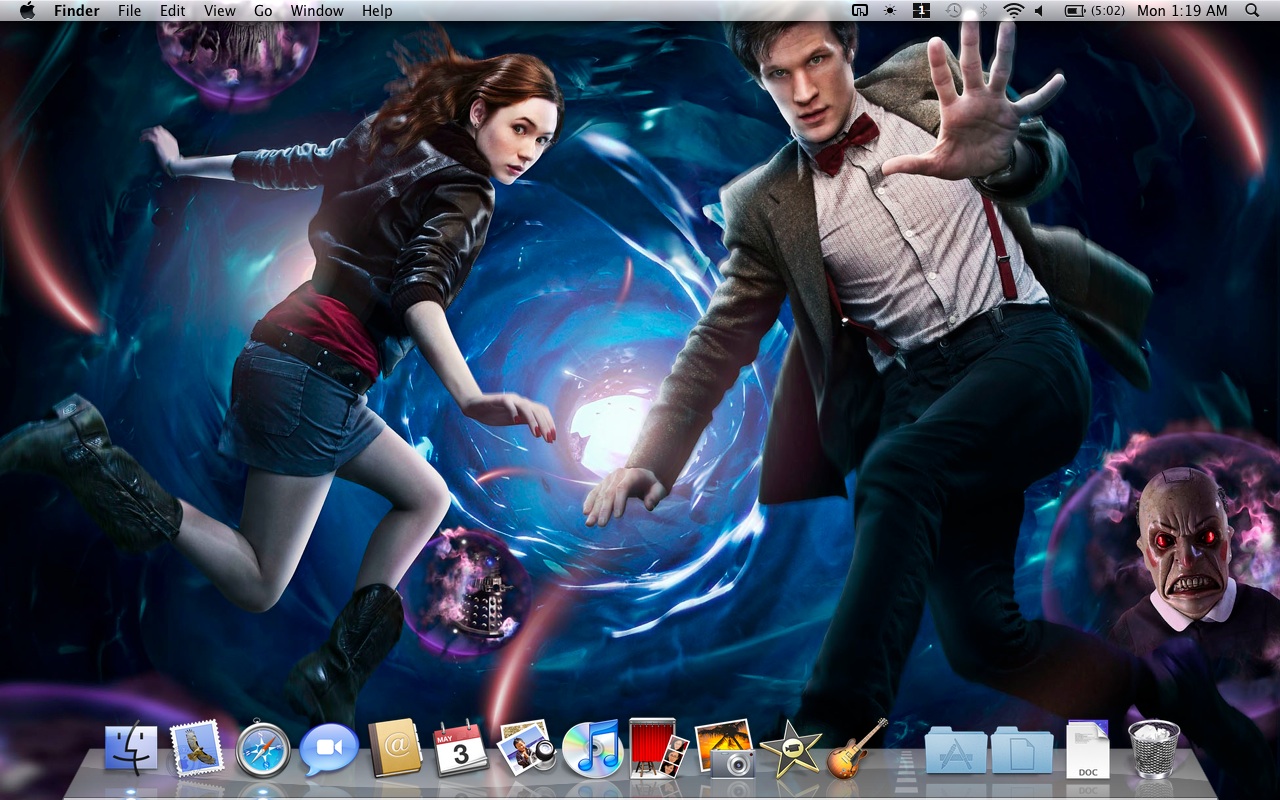
Task: Click the Spaces number 1 icon
Action: [922, 10]
